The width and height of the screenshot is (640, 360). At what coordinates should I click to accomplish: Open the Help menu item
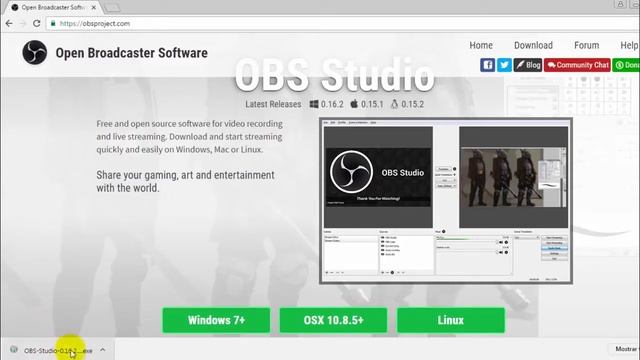point(629,45)
